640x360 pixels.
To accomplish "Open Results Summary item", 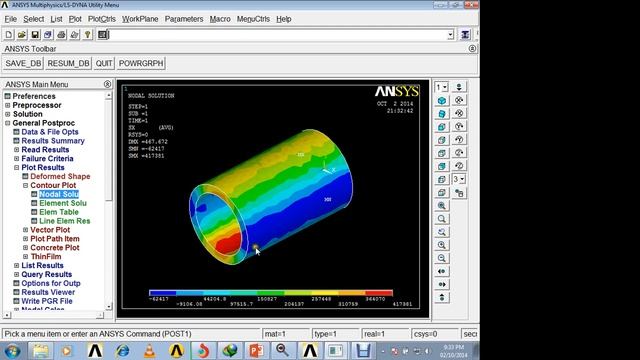I will point(53,141).
